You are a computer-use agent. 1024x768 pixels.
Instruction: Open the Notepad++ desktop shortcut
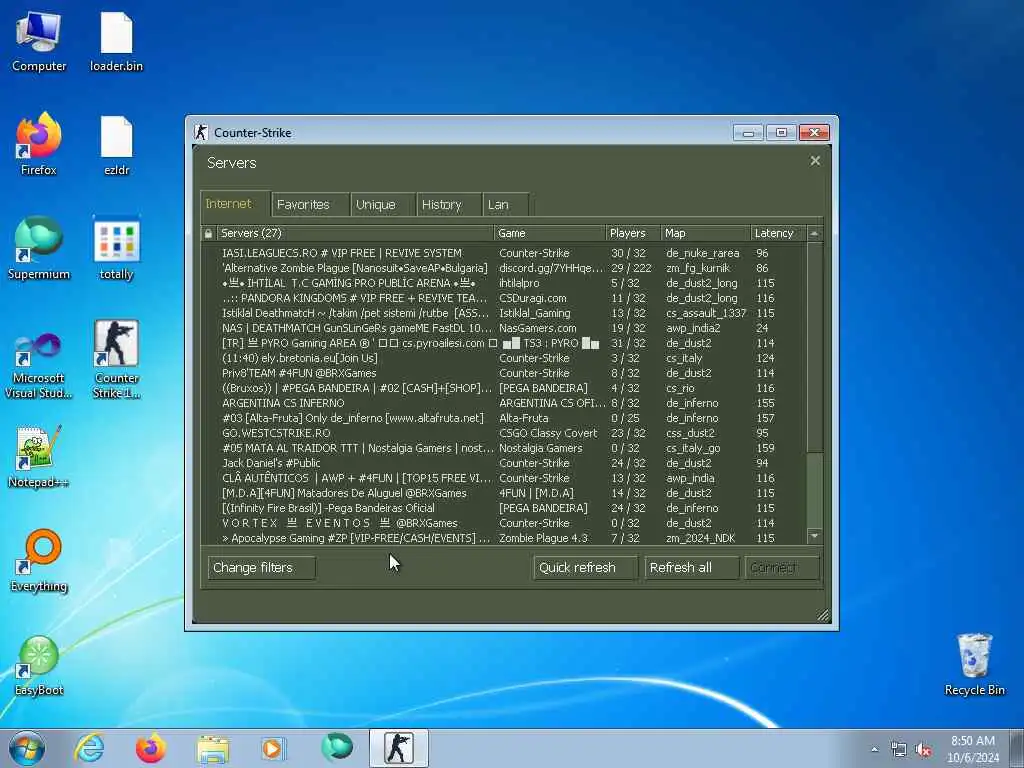coord(39,457)
